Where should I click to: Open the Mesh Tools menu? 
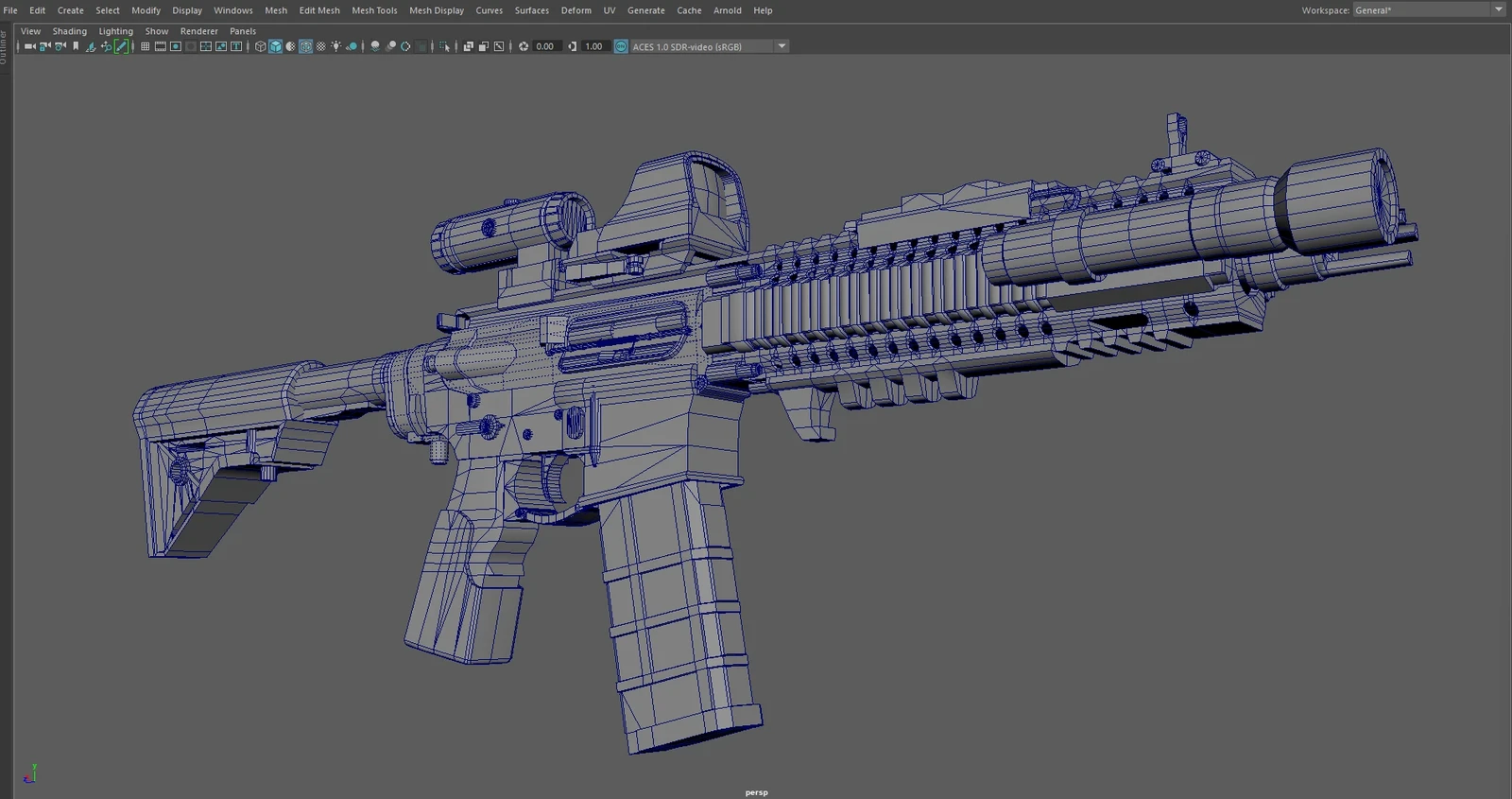point(374,10)
